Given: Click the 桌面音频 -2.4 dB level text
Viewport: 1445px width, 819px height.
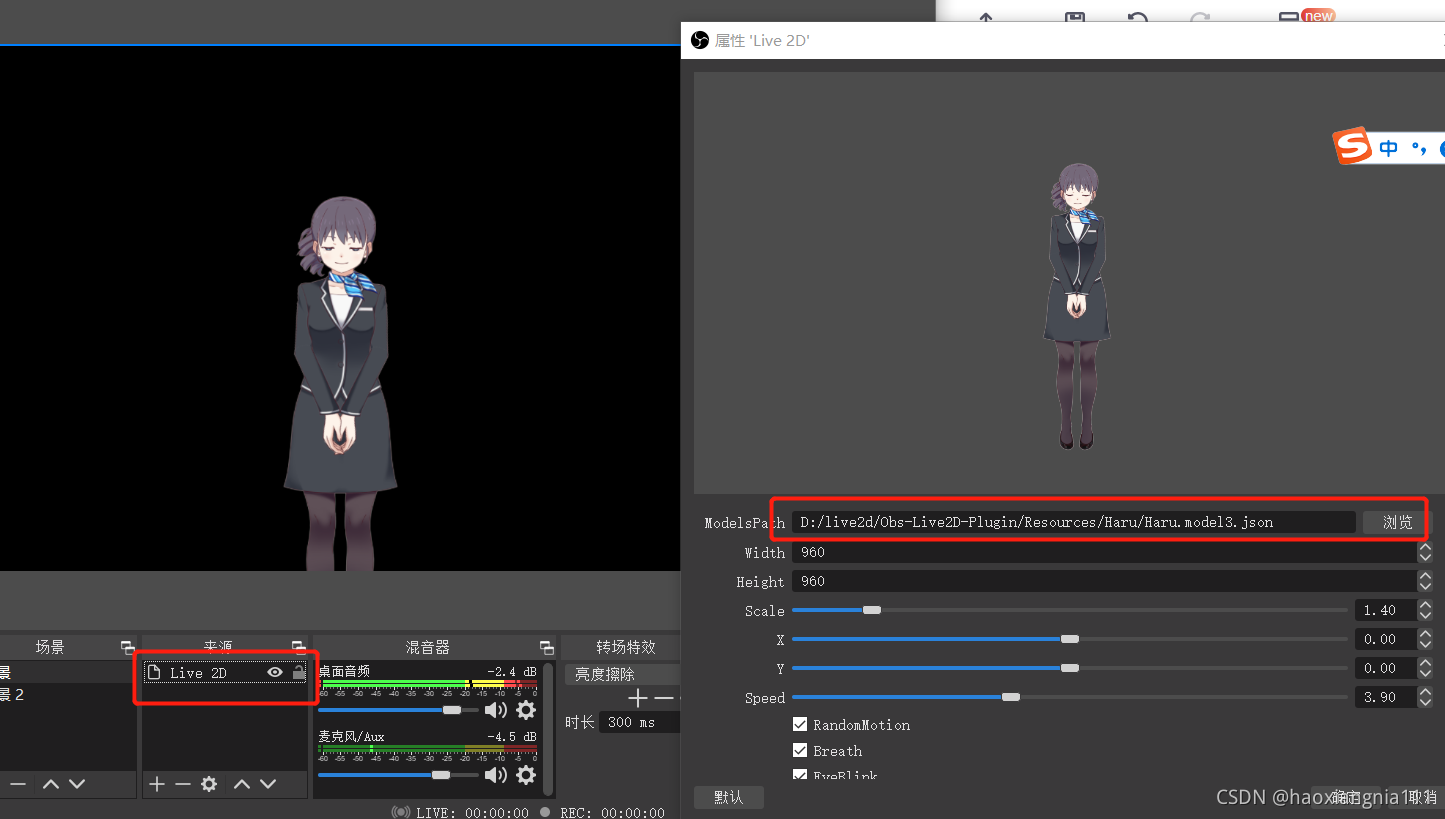Looking at the screenshot, I should [512, 672].
